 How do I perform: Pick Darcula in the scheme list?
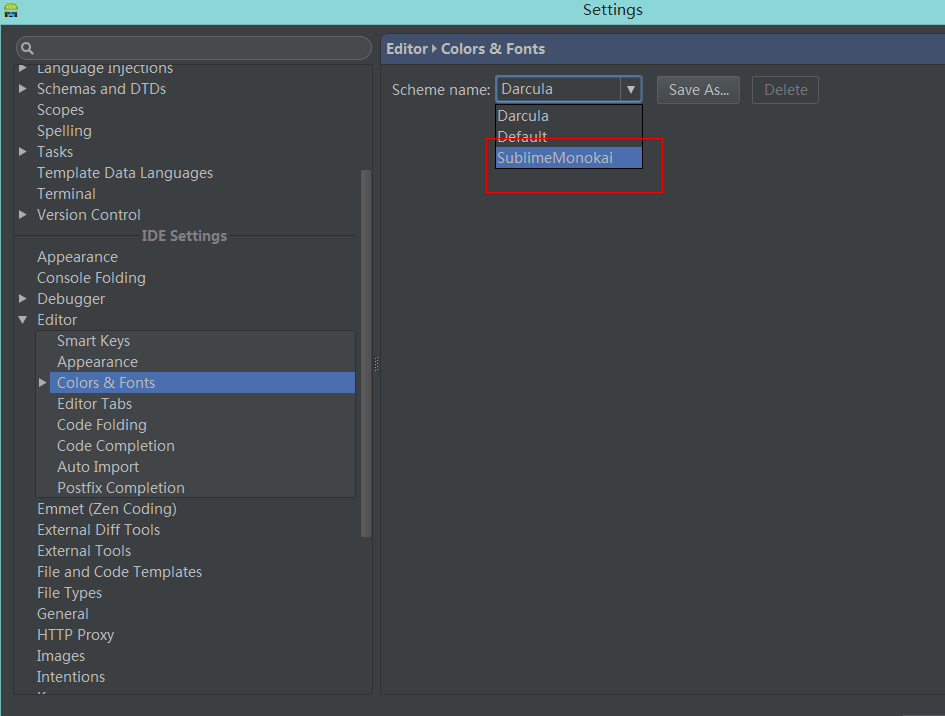click(x=523, y=115)
